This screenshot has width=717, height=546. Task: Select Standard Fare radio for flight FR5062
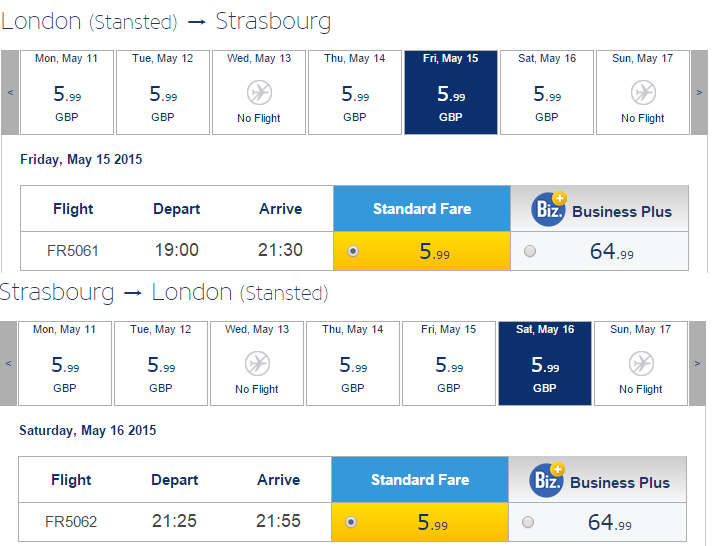351,522
